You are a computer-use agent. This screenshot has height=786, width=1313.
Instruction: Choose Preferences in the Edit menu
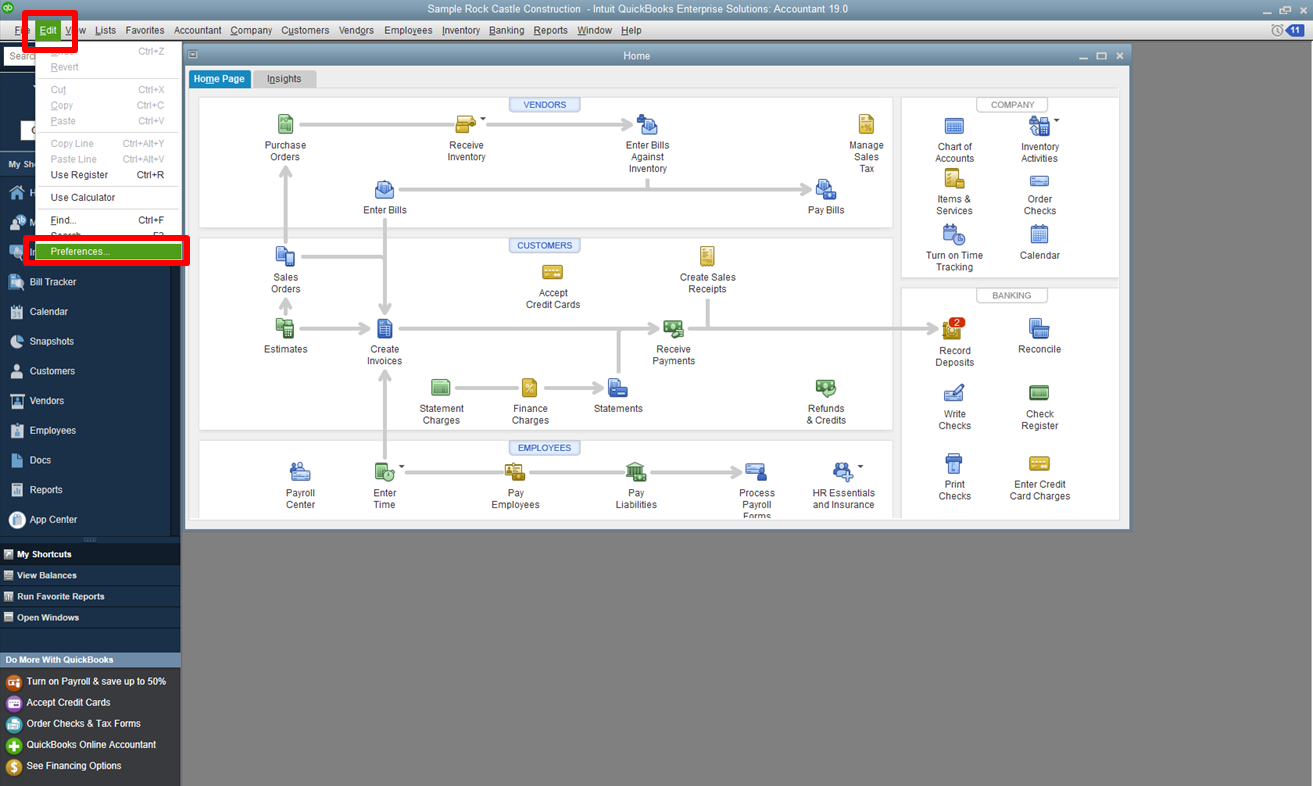109,252
